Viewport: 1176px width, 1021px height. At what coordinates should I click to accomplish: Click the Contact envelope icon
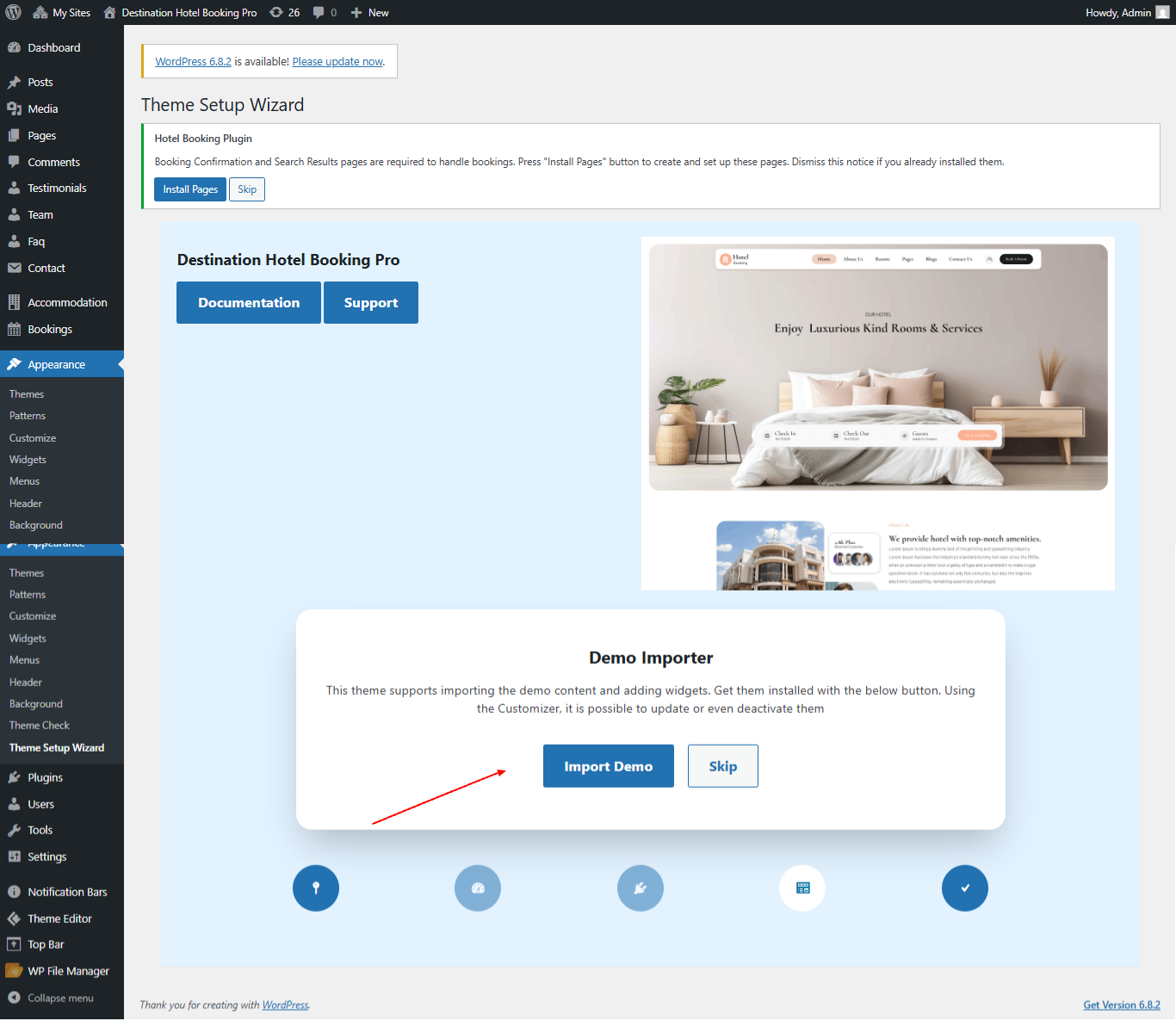(14, 268)
